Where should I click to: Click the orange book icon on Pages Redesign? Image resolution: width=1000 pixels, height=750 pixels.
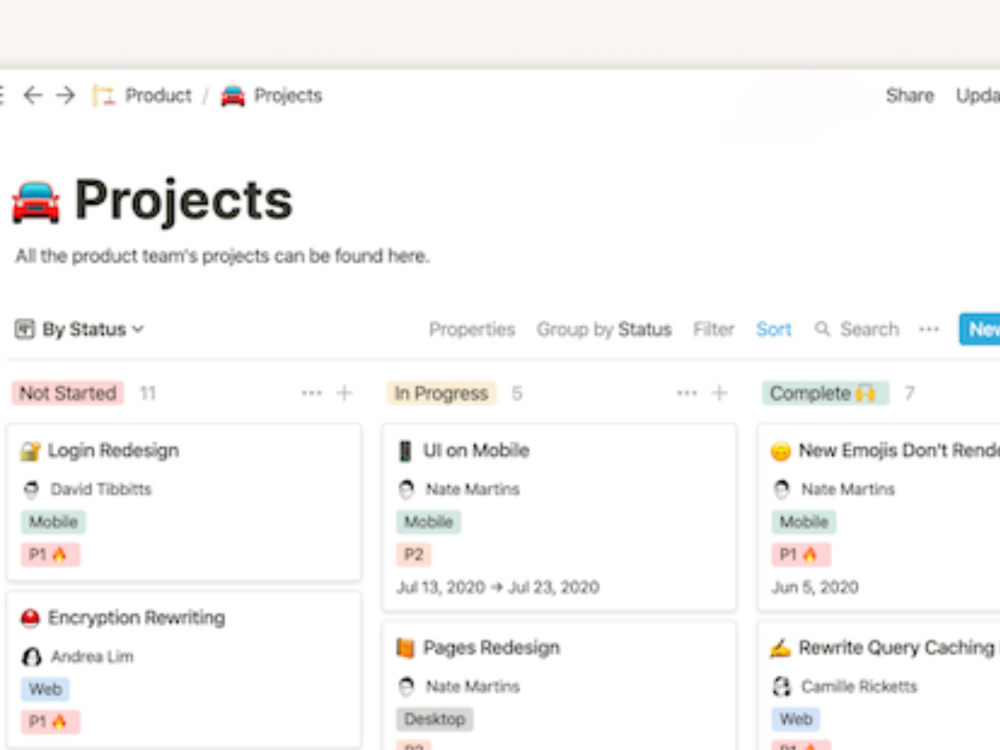pos(405,647)
